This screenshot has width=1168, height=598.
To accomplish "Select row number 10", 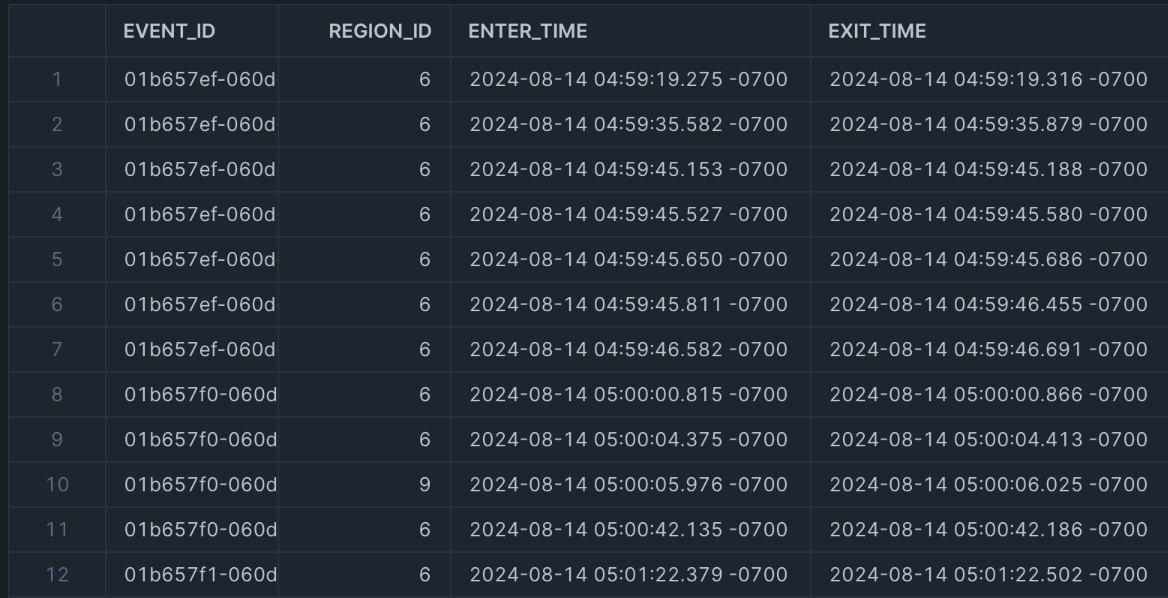I will (57, 485).
